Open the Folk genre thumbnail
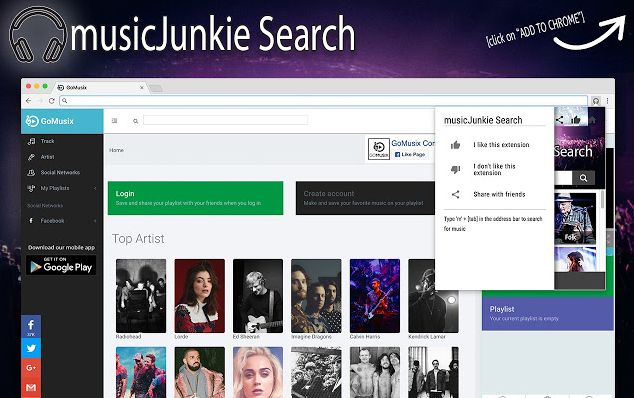The height and width of the screenshot is (398, 634). [575, 218]
